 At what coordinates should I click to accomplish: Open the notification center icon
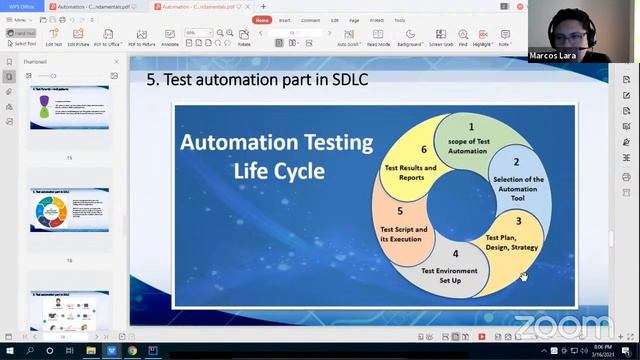click(627, 351)
